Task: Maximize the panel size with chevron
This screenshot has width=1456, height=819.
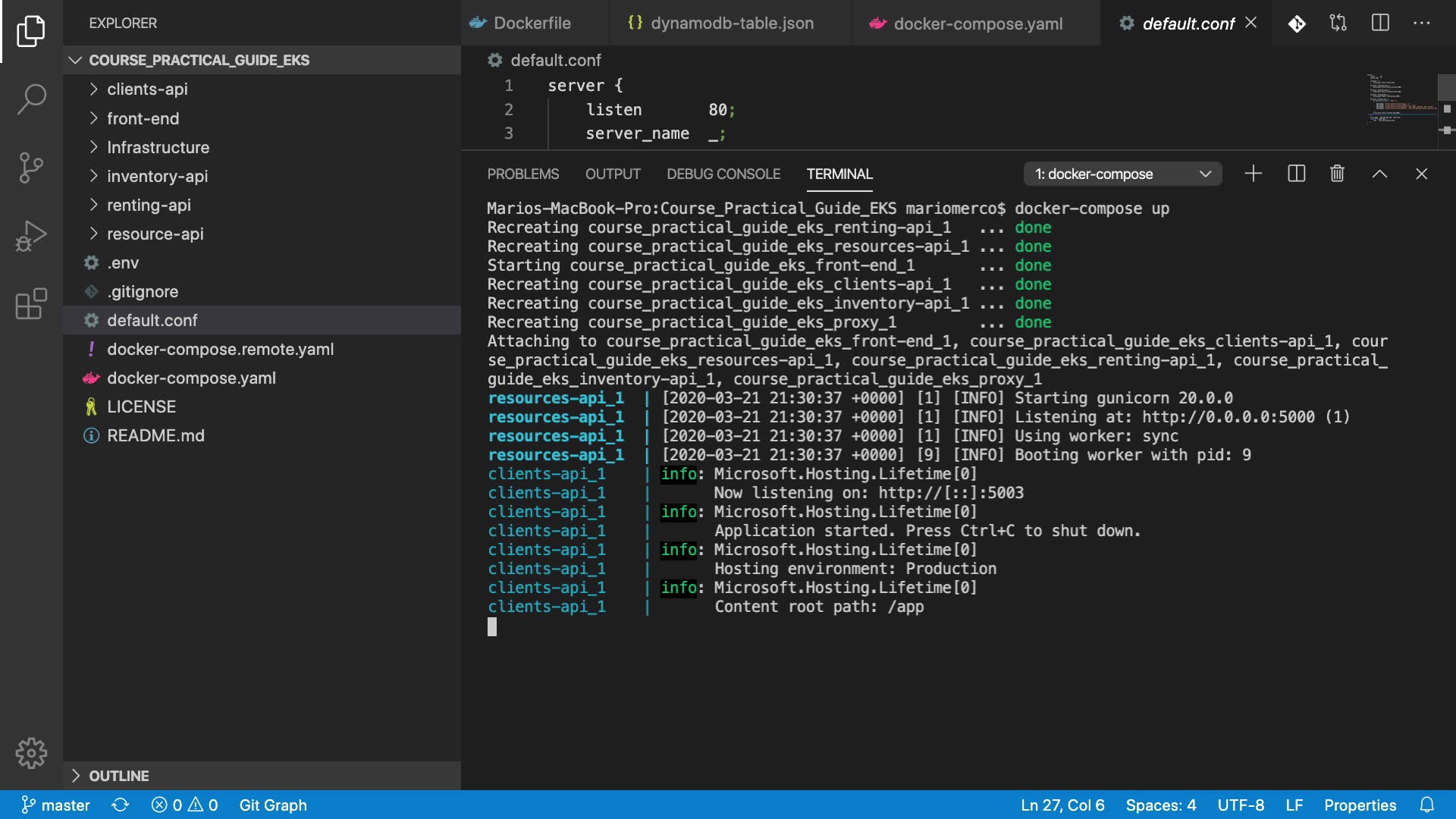Action: click(1379, 174)
